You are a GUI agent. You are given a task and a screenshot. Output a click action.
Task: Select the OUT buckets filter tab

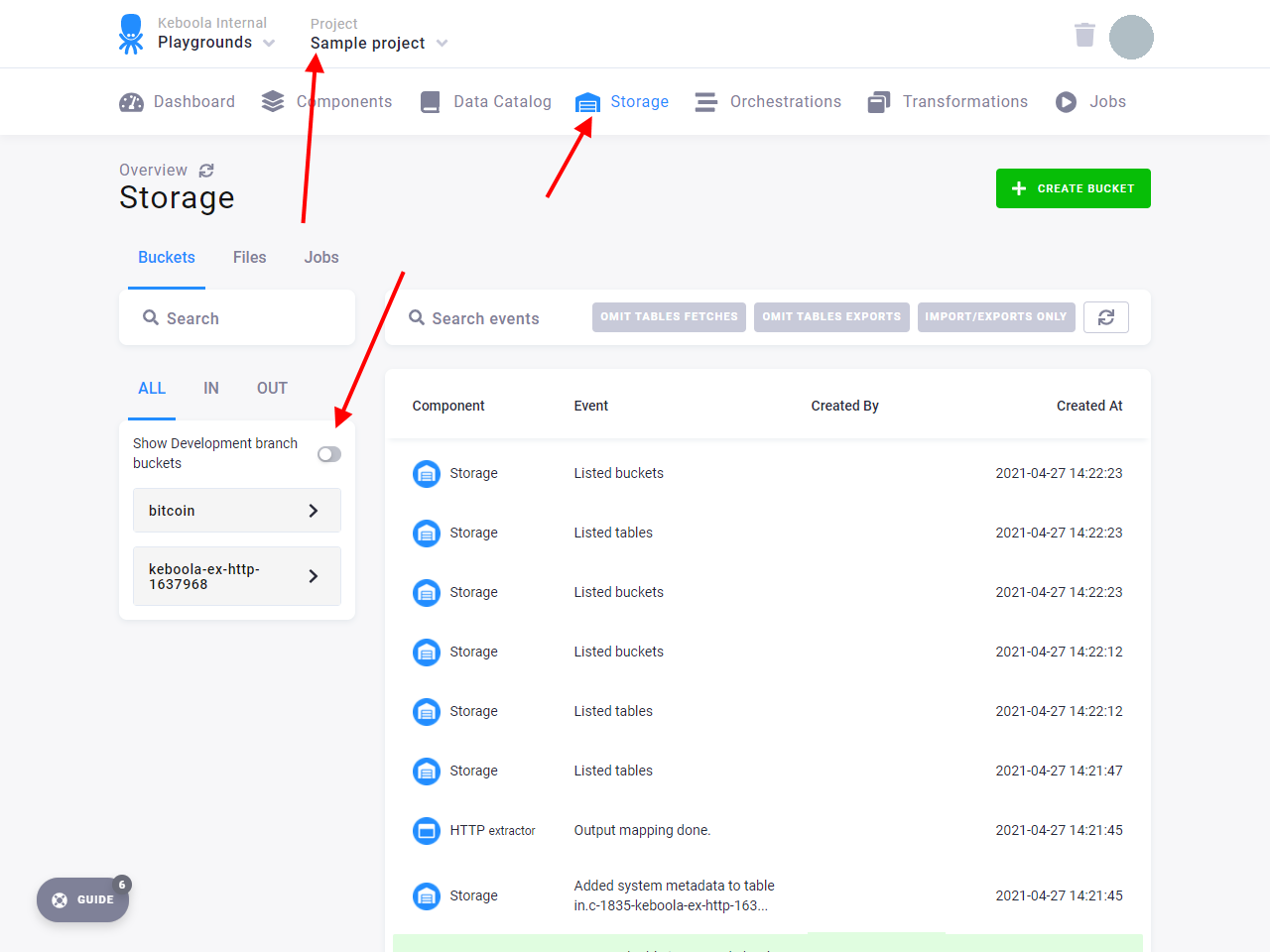pos(272,389)
